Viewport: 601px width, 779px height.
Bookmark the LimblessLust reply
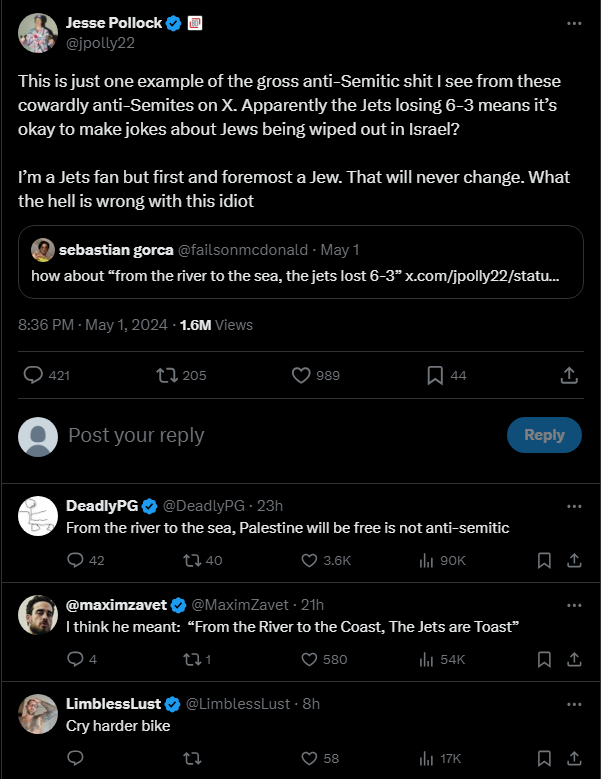pos(544,758)
